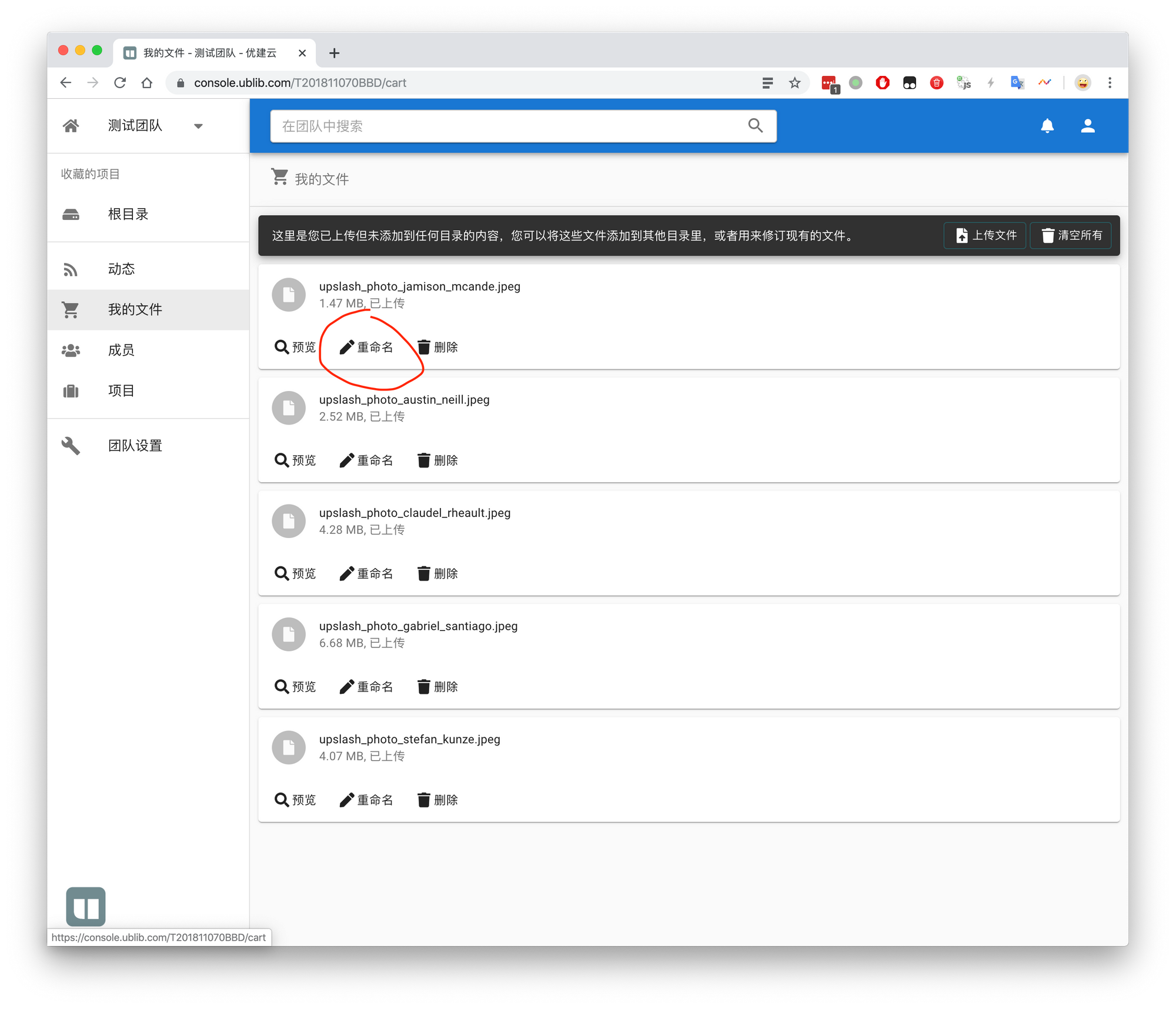Click search magnifier in team search
Image resolution: width=1176 pixels, height=1009 pixels.
[756, 126]
